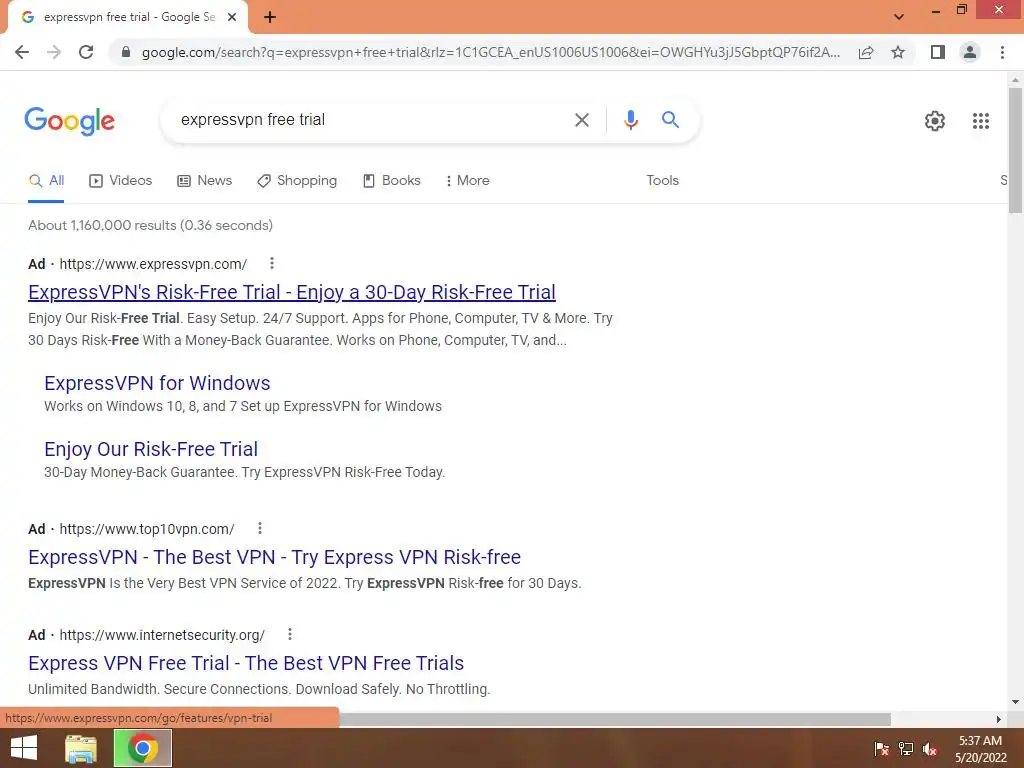Open the Windows Start menu

24,748
